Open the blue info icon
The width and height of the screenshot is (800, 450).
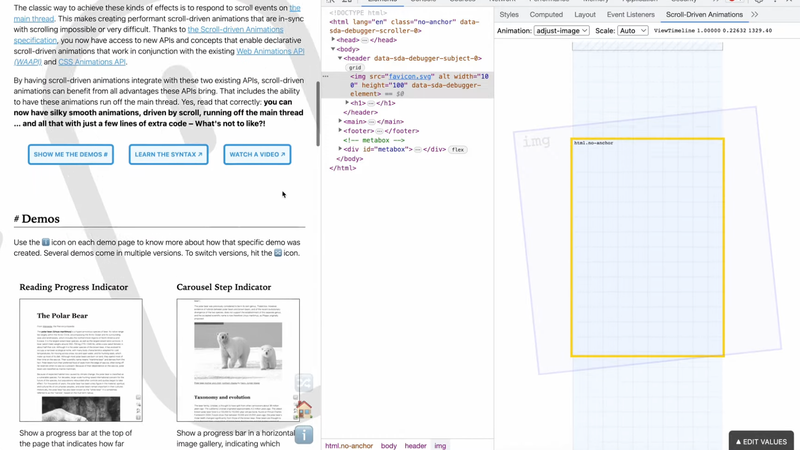(x=304, y=435)
